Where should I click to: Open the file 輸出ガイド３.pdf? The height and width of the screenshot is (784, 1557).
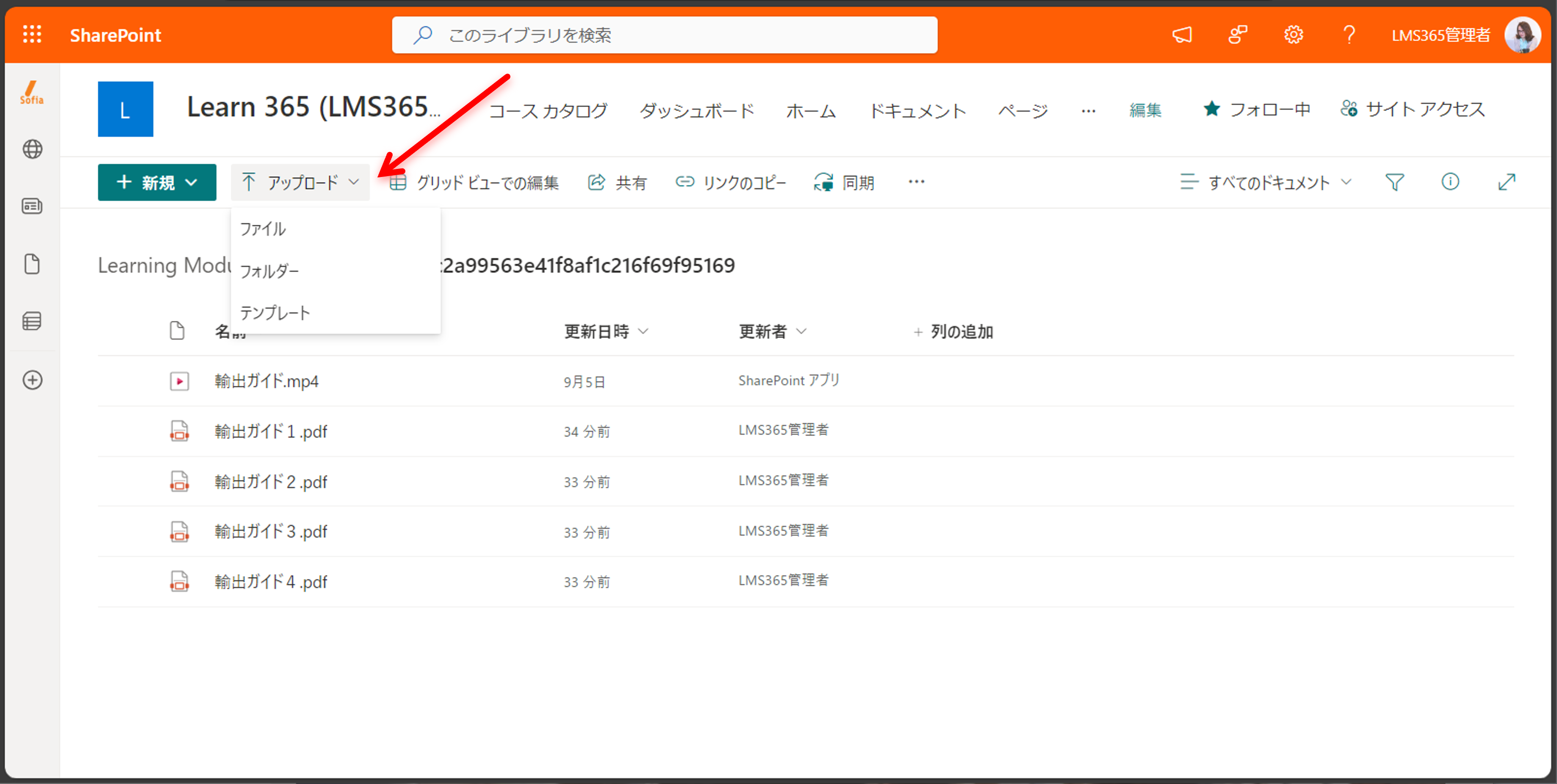point(271,532)
